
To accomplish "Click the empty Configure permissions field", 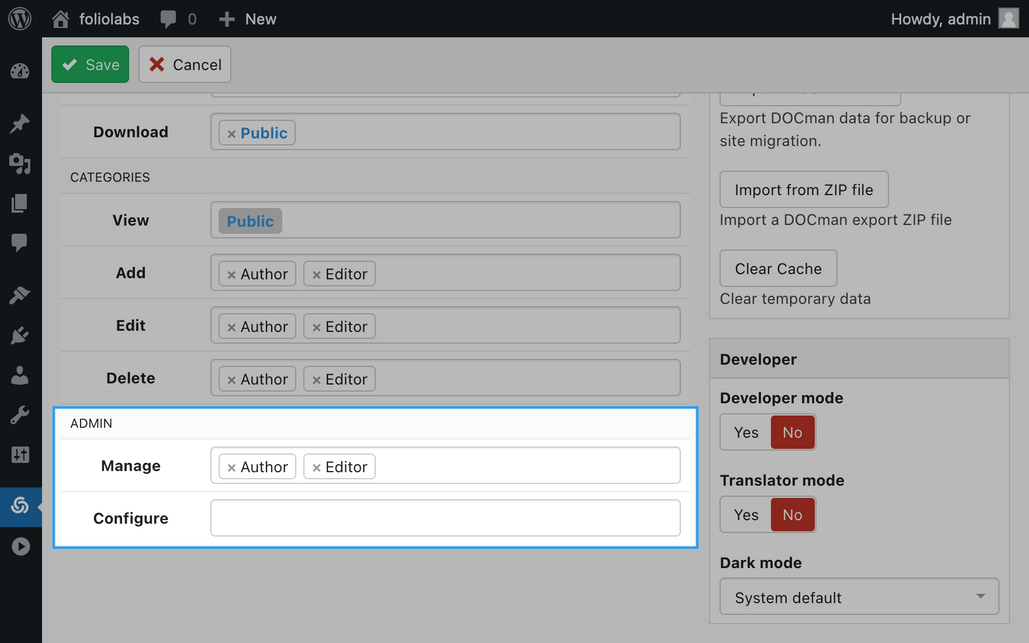I will point(446,518).
